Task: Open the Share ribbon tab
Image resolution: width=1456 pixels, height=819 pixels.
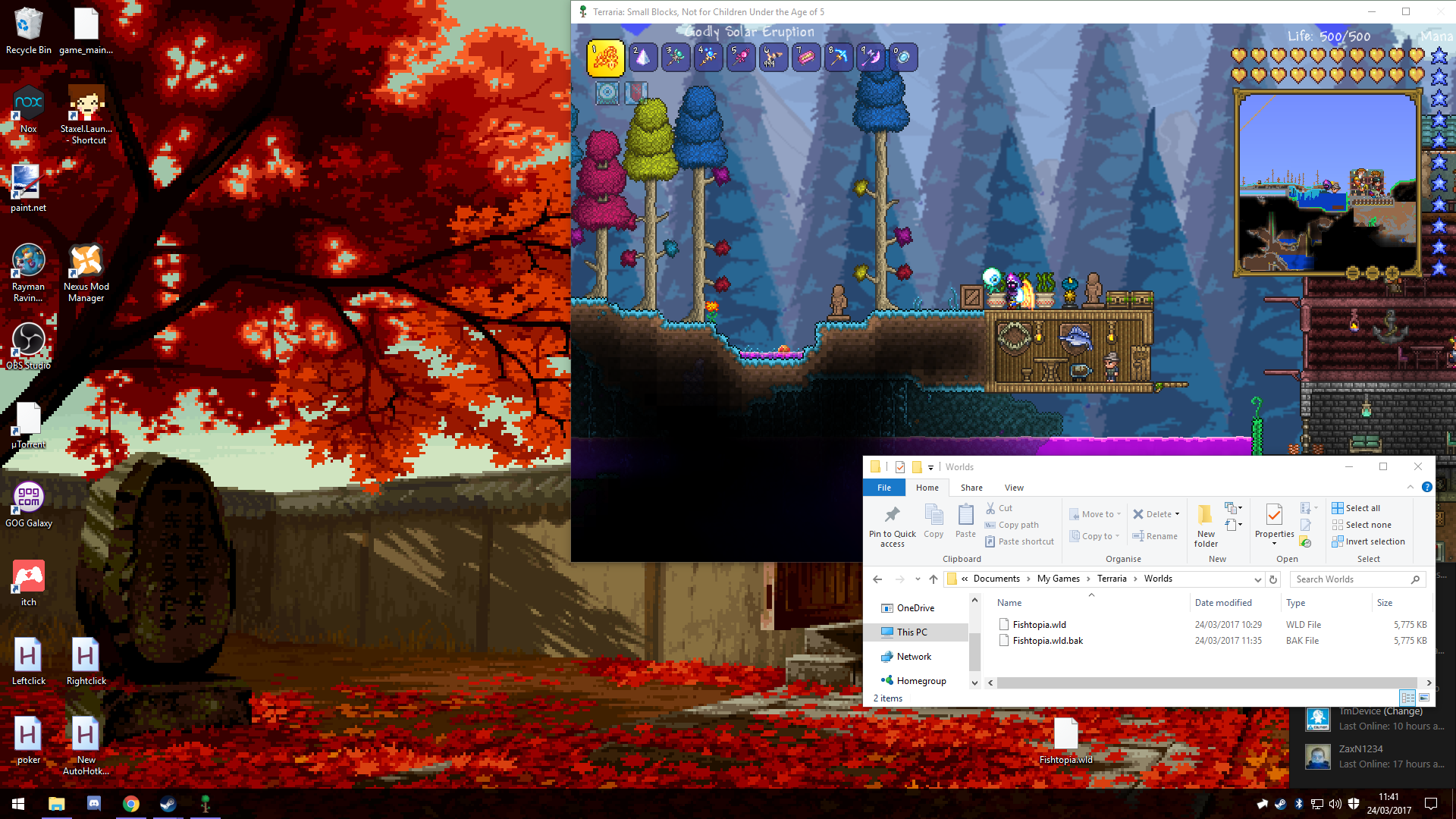Action: 971,488
